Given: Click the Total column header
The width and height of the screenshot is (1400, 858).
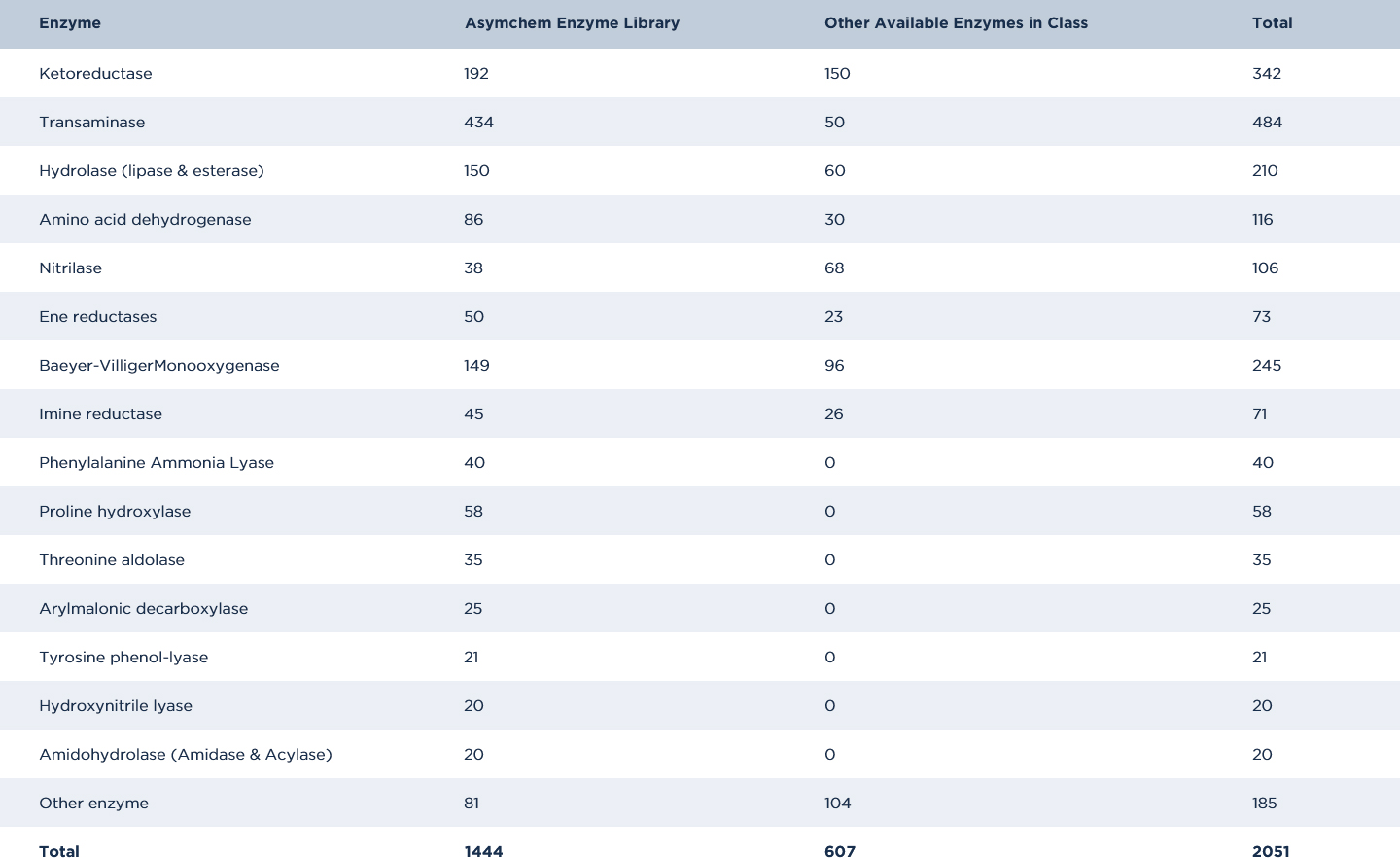Looking at the screenshot, I should tap(1272, 23).
